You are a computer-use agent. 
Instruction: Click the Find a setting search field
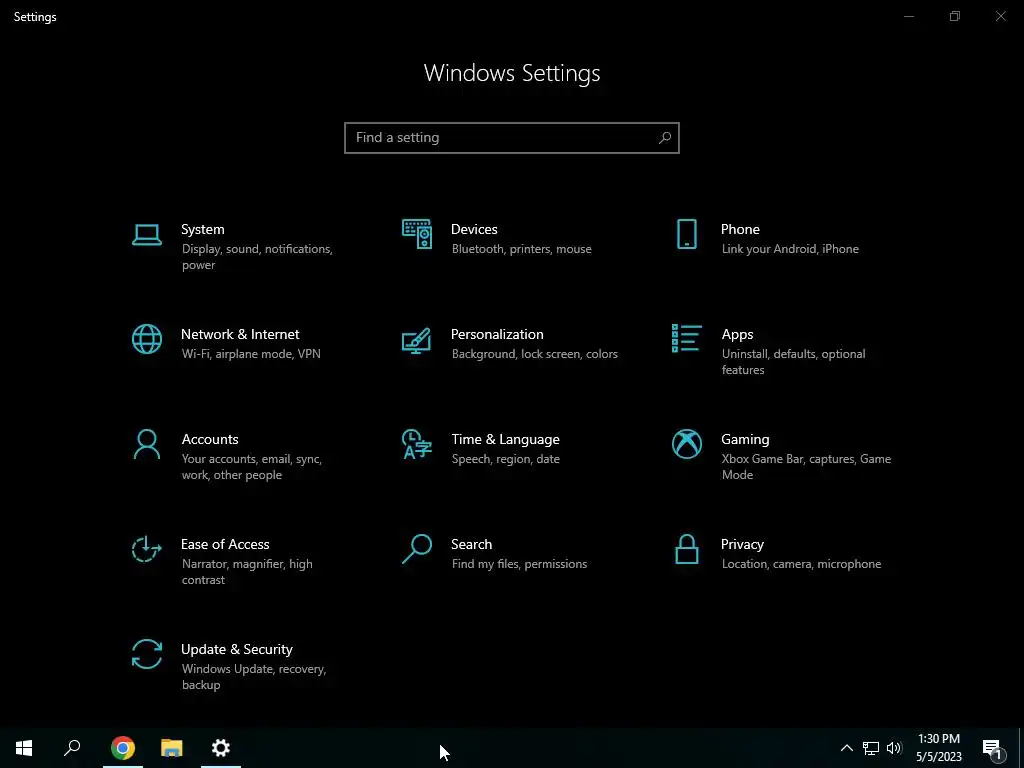(x=512, y=138)
